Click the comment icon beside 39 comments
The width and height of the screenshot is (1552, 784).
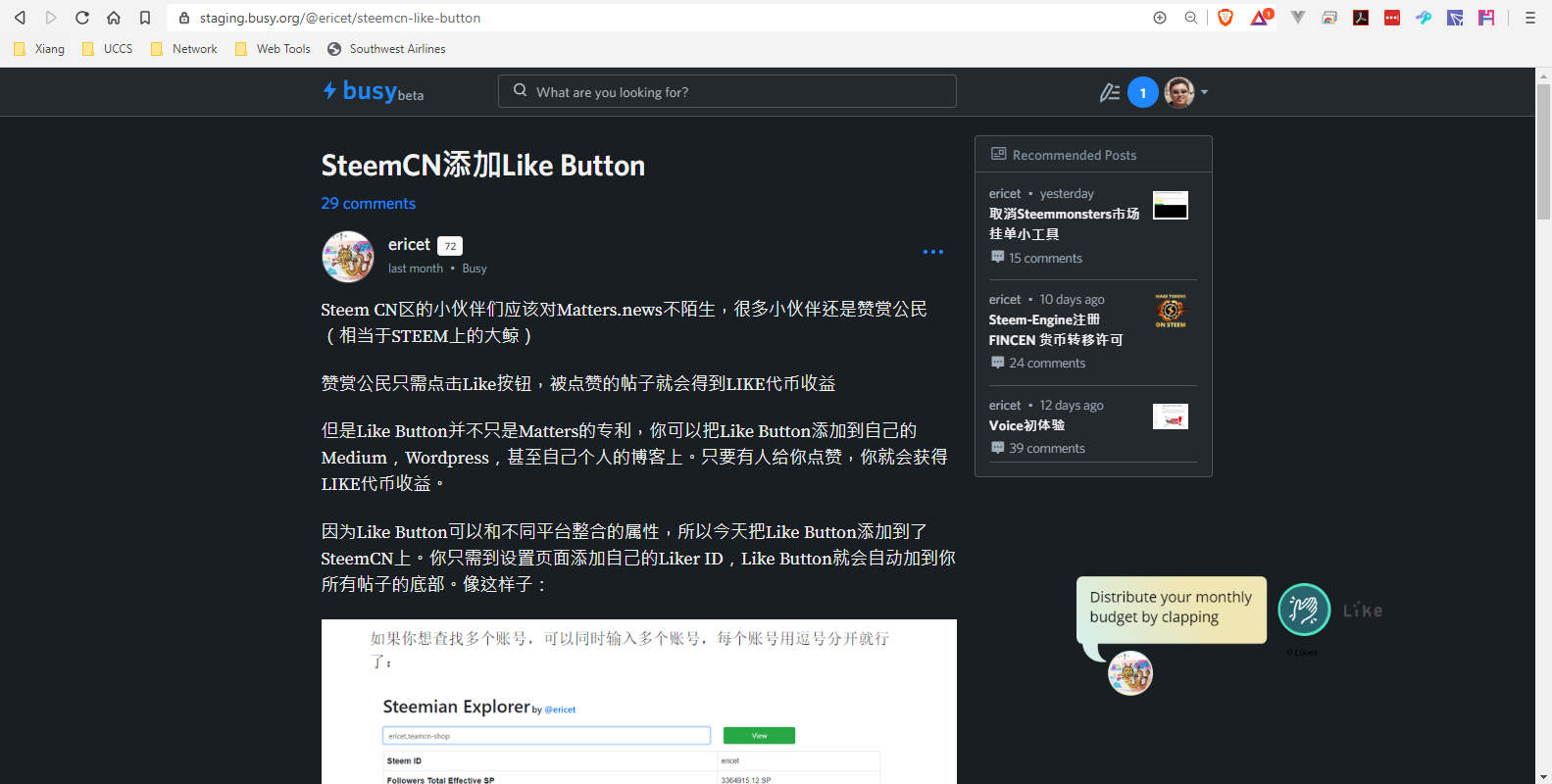(x=998, y=447)
